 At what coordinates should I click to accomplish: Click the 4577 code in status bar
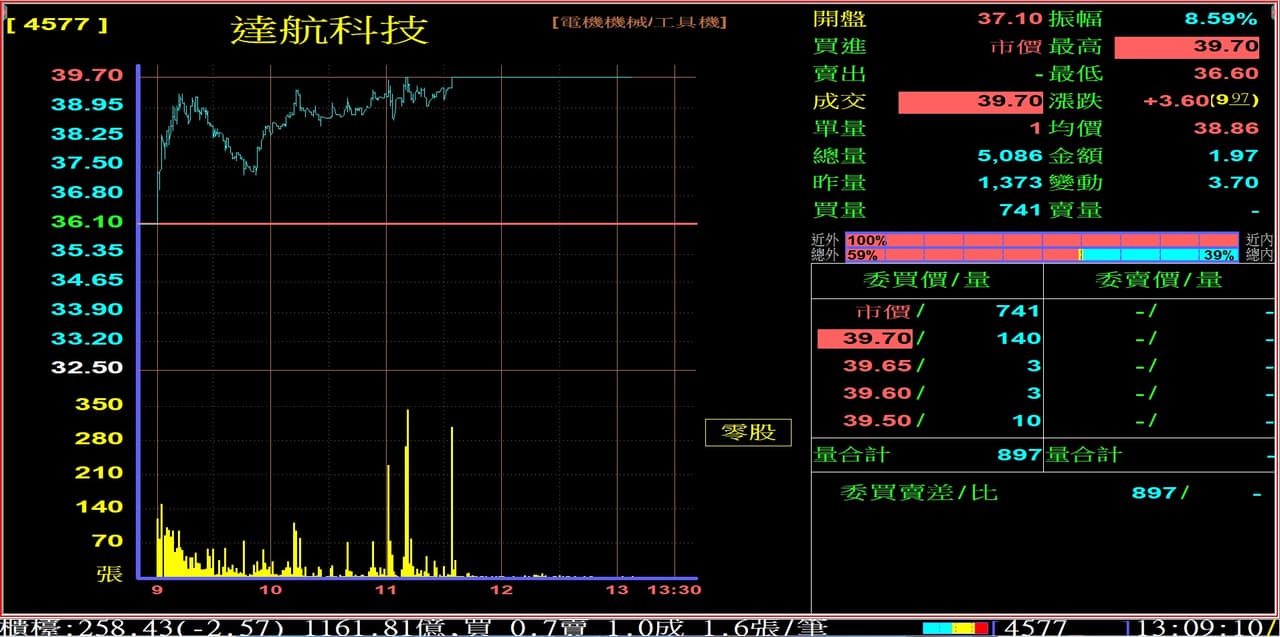click(x=1036, y=627)
